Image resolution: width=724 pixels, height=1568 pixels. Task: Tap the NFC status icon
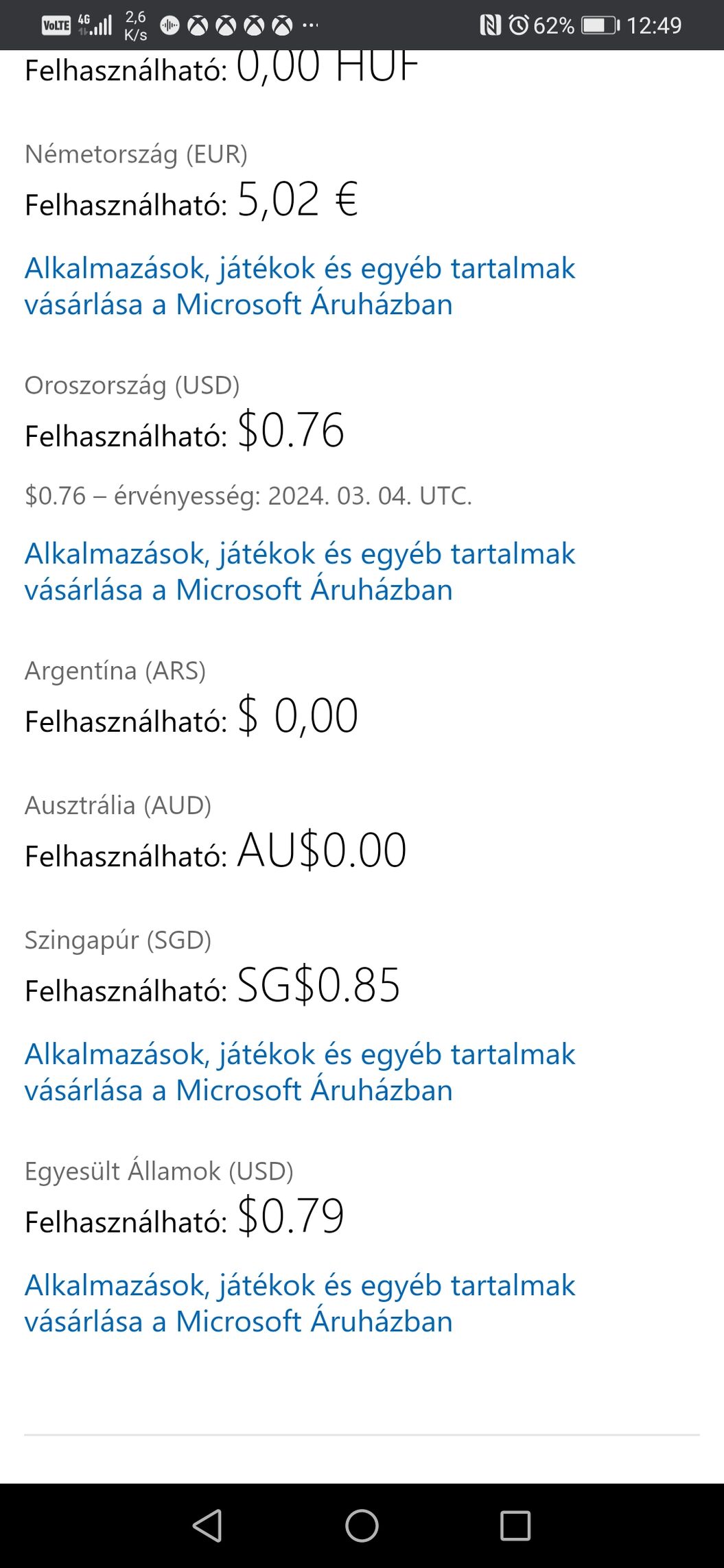490,26
